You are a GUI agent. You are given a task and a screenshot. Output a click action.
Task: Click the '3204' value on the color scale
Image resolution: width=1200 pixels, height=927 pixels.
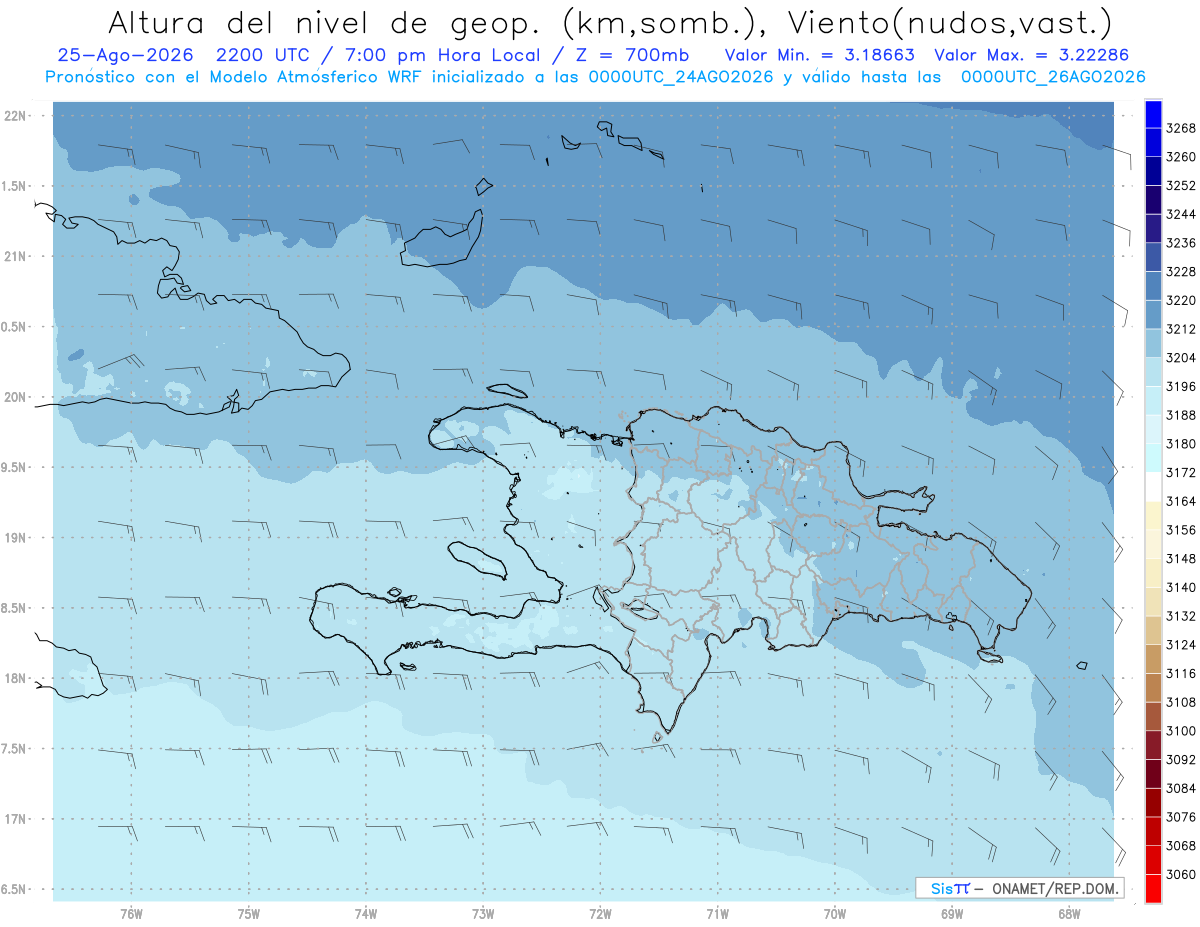[1181, 358]
